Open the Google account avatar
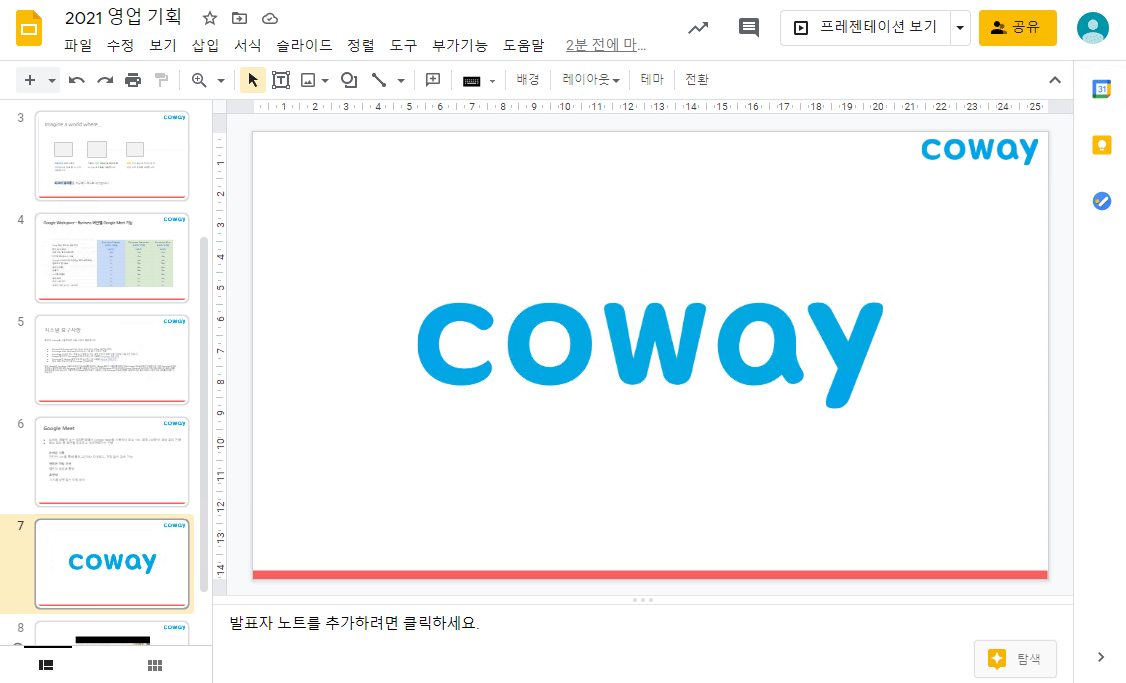This screenshot has width=1126, height=683. point(1092,28)
